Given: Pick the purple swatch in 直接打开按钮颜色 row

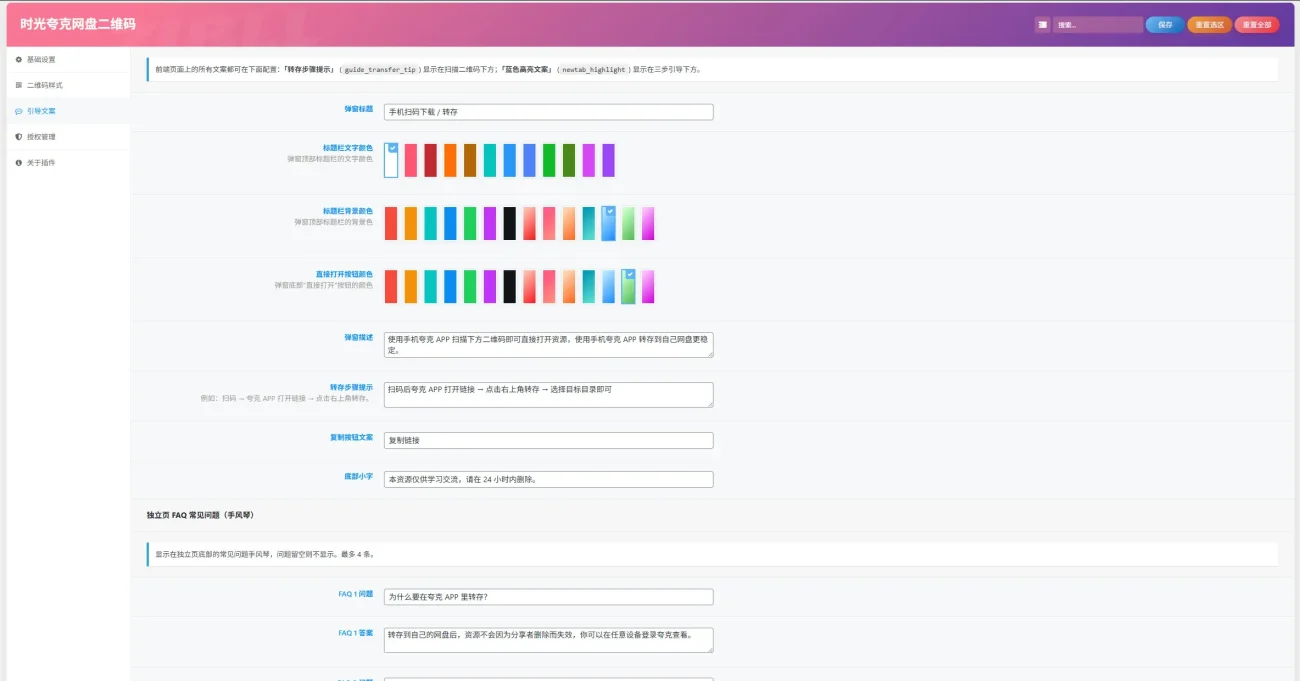Looking at the screenshot, I should click(489, 287).
